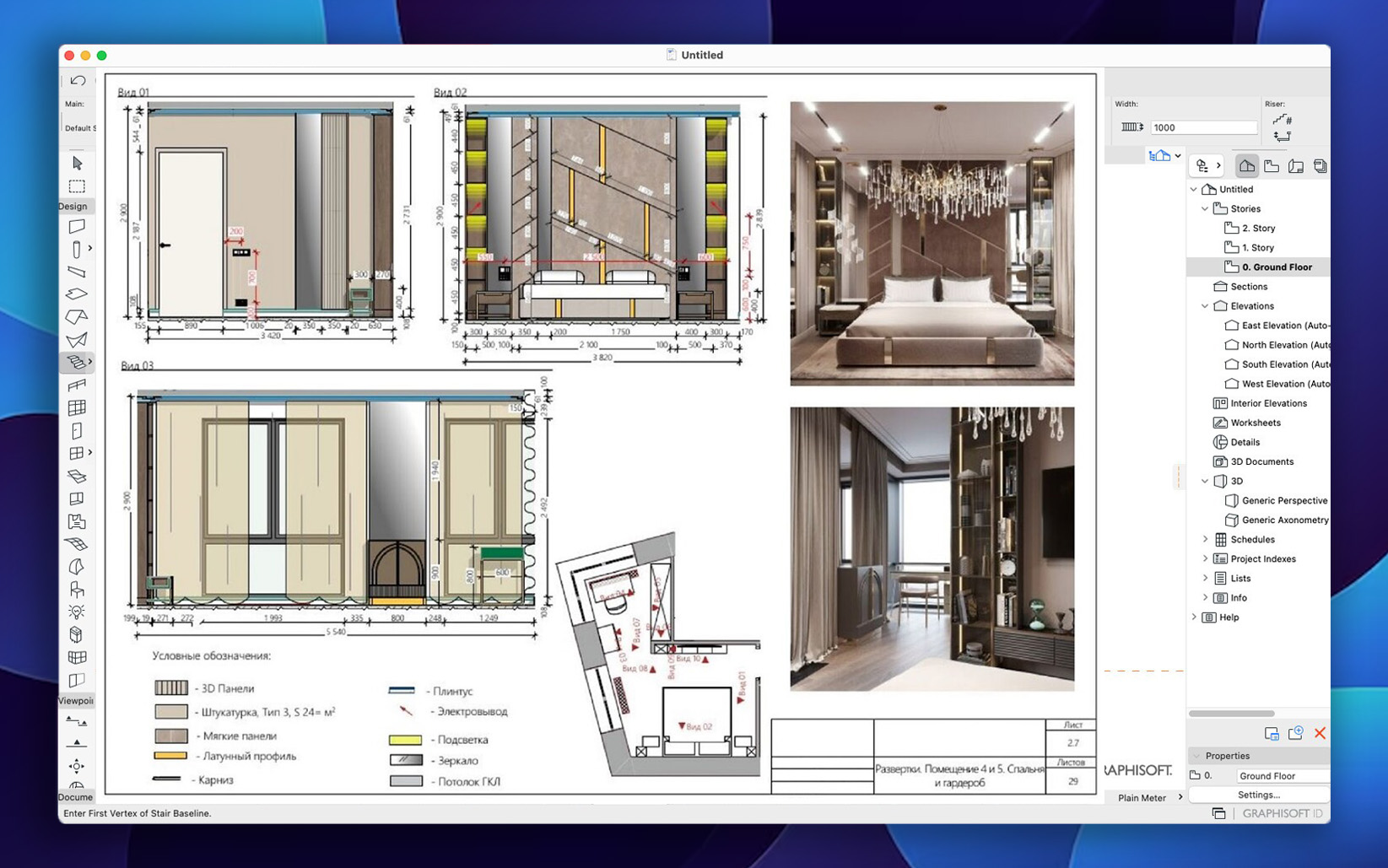
Task: Switch to the Project Map tab
Action: click(x=1246, y=166)
